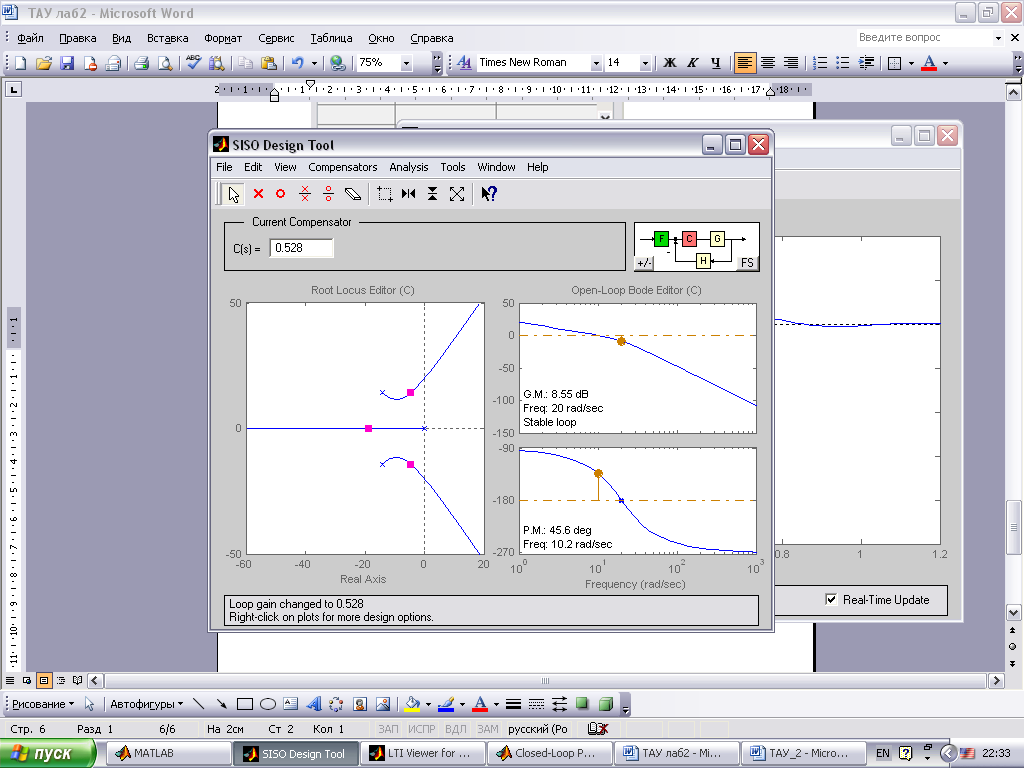Viewport: 1024px width, 768px height.
Task: Toggle numbered list formatting
Action: (x=820, y=63)
